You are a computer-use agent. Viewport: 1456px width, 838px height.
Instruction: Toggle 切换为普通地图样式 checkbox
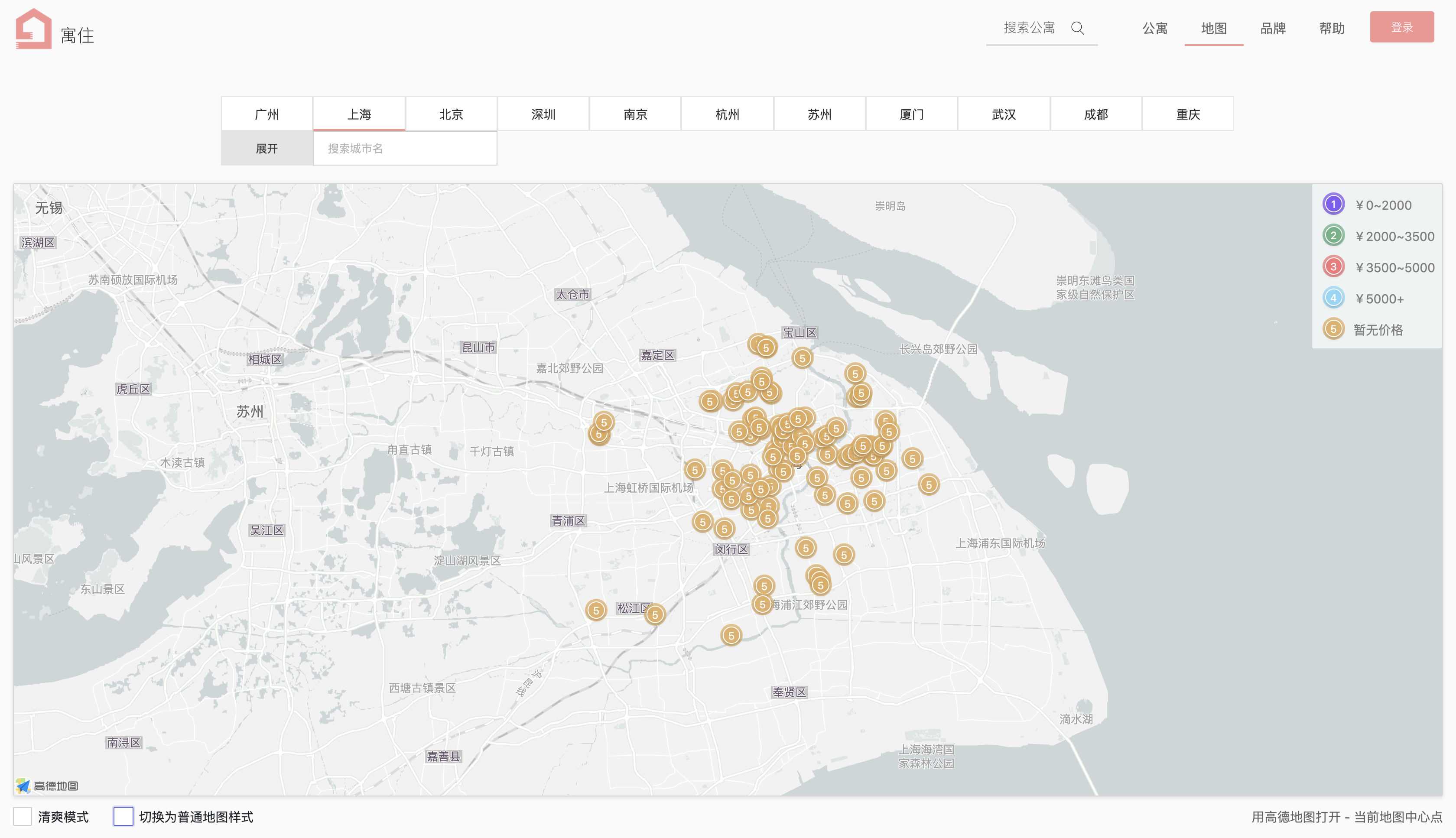(123, 816)
